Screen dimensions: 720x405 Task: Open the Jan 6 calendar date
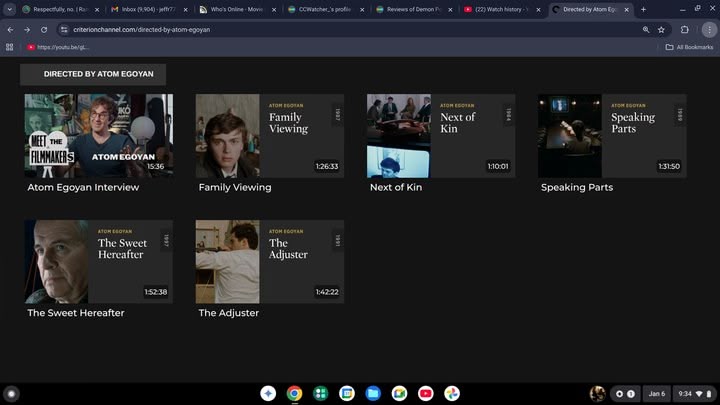tap(656, 394)
